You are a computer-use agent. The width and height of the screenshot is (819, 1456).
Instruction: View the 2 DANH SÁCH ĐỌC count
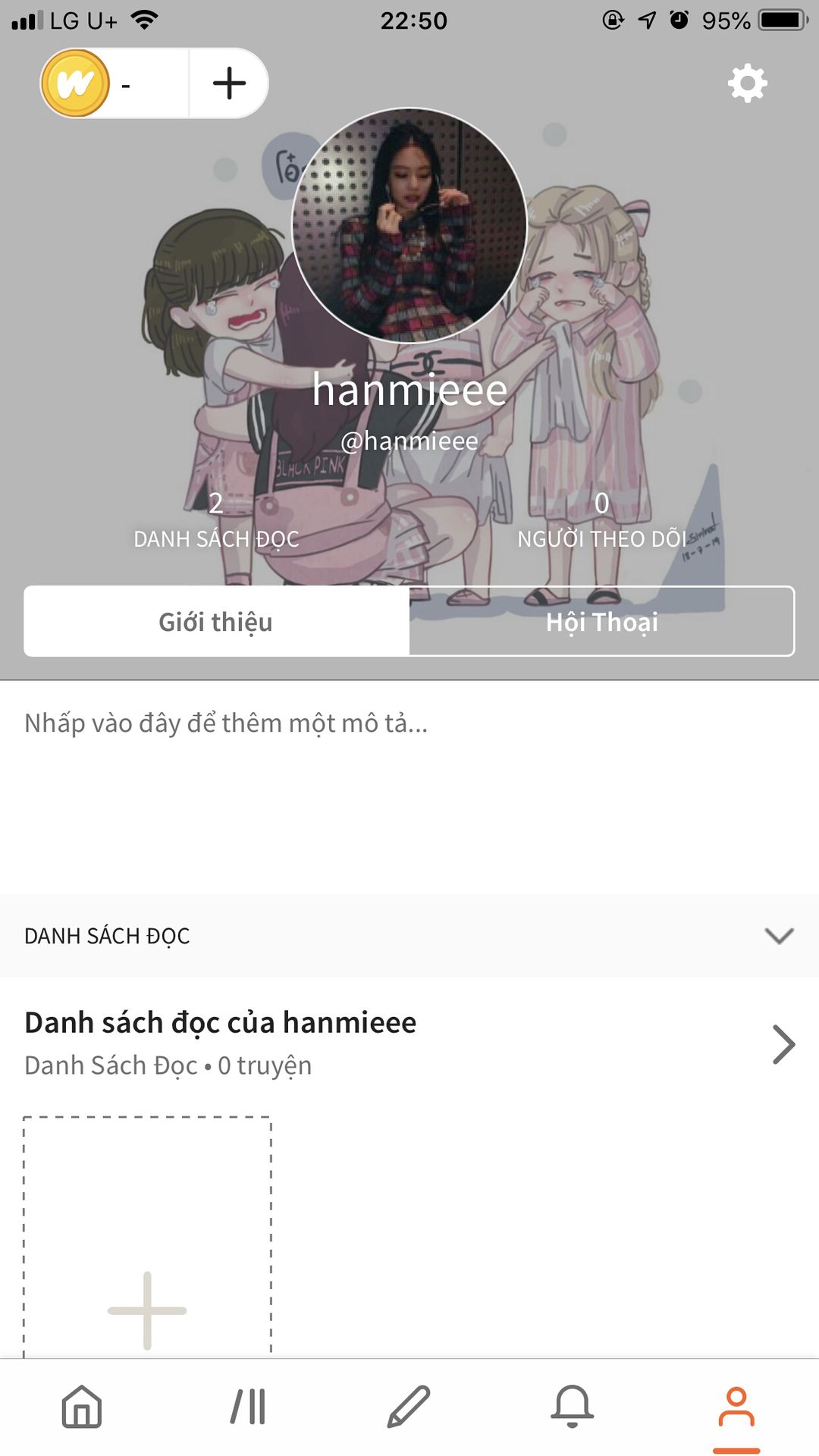click(x=216, y=519)
